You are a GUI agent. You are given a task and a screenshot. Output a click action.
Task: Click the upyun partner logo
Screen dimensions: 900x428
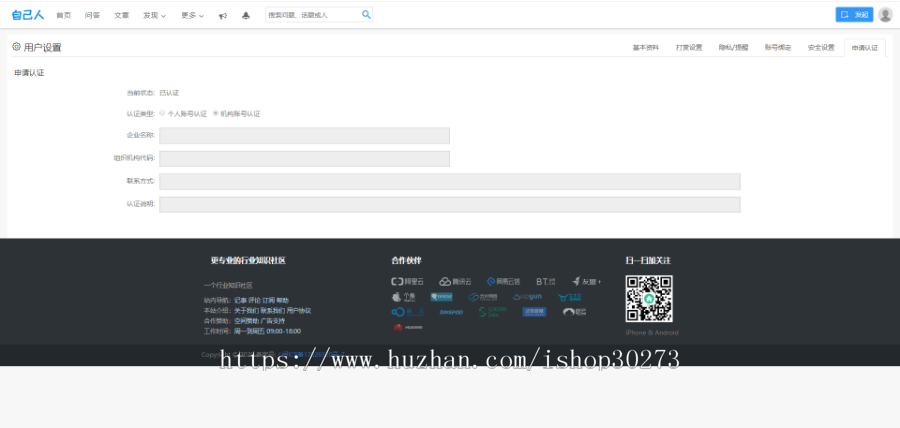click(x=527, y=297)
